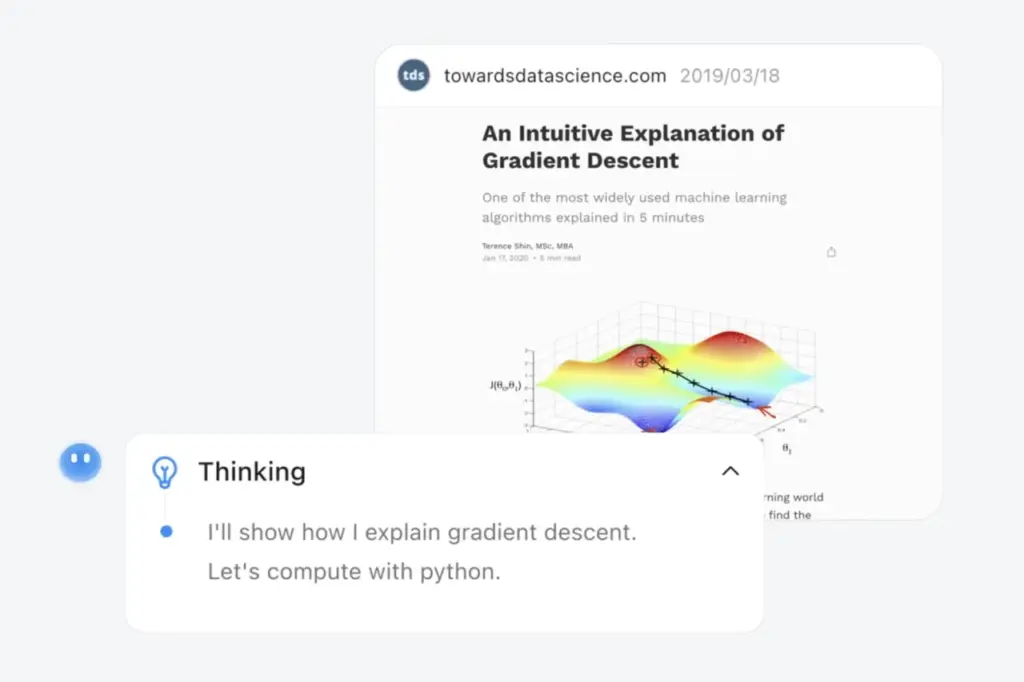Click the right red peak of the surface plot
Screen dimensions: 1024x682
point(737,345)
